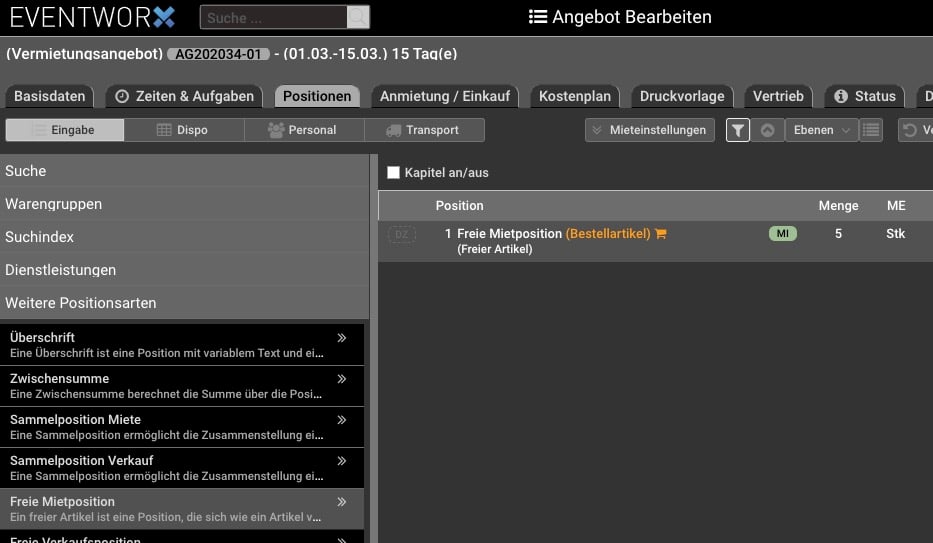933x543 pixels.
Task: Add Überschrift using its double-arrow icon
Action: [342, 338]
